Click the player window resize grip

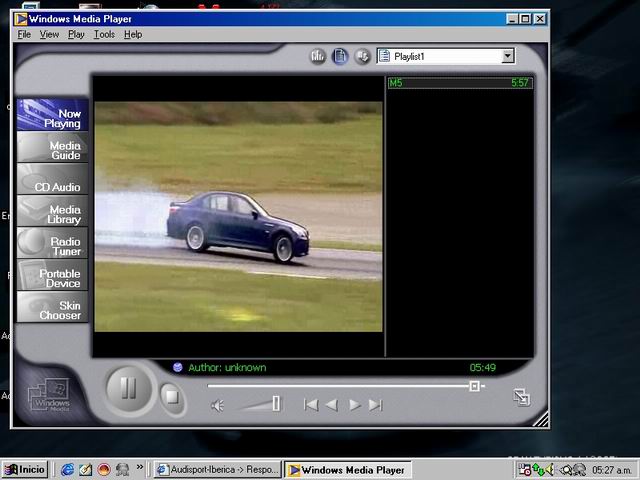[x=541, y=419]
